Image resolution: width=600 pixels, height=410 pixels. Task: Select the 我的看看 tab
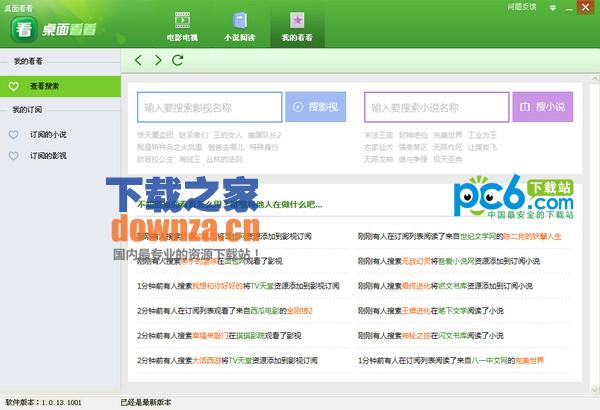tap(297, 26)
